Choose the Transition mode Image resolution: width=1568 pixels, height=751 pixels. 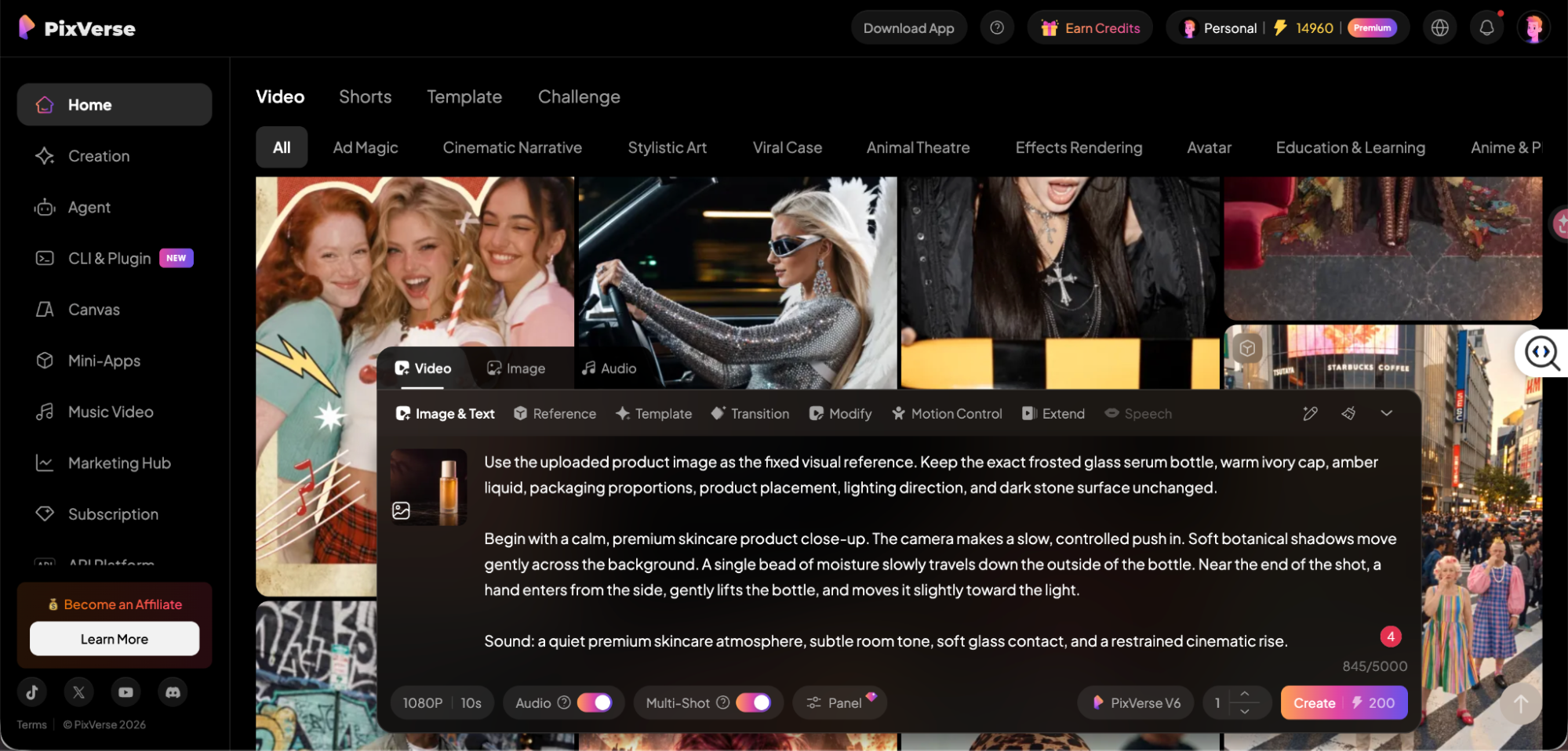click(x=750, y=413)
